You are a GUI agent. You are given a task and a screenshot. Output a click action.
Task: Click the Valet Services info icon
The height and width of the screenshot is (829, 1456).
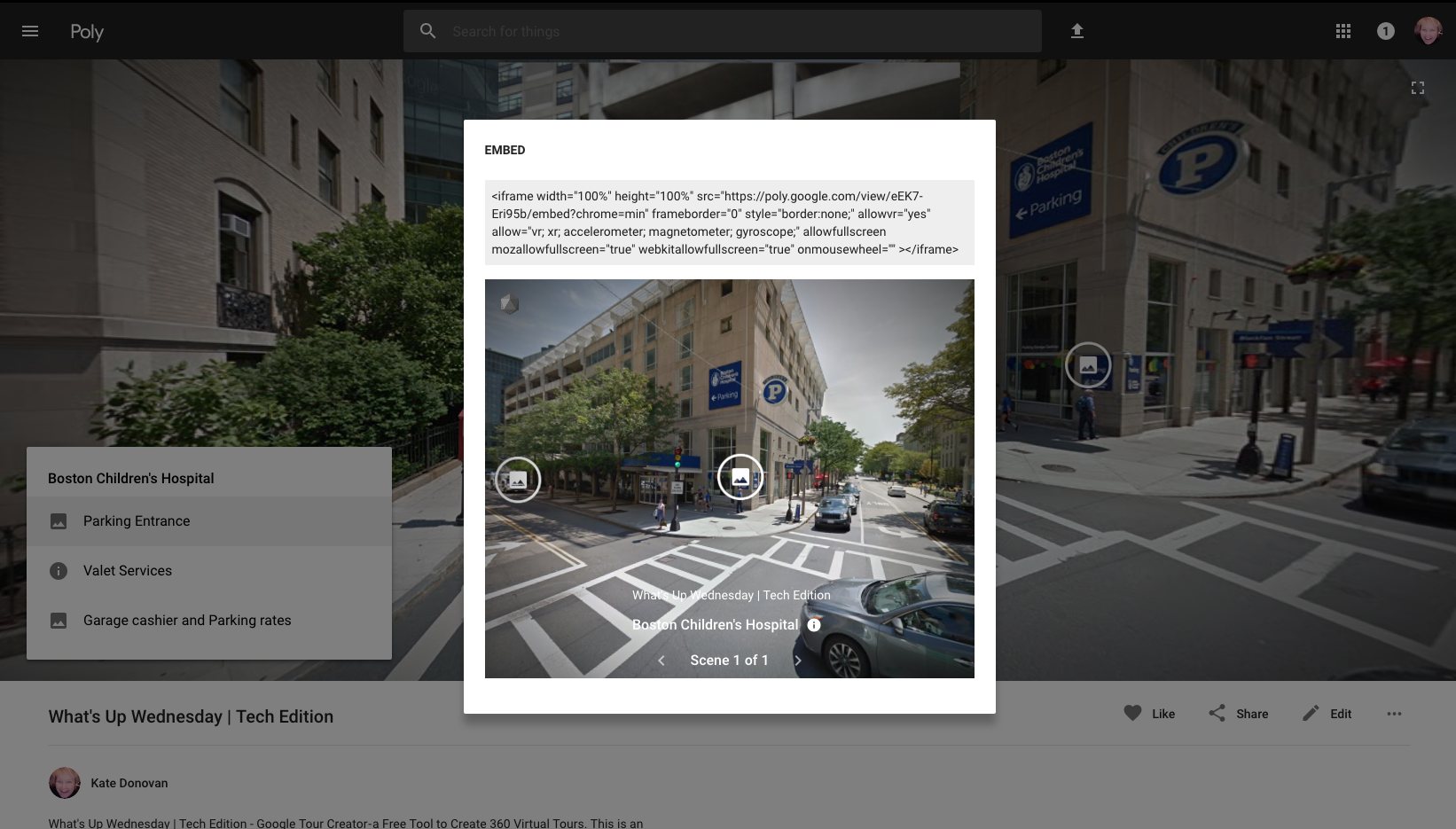[59, 571]
